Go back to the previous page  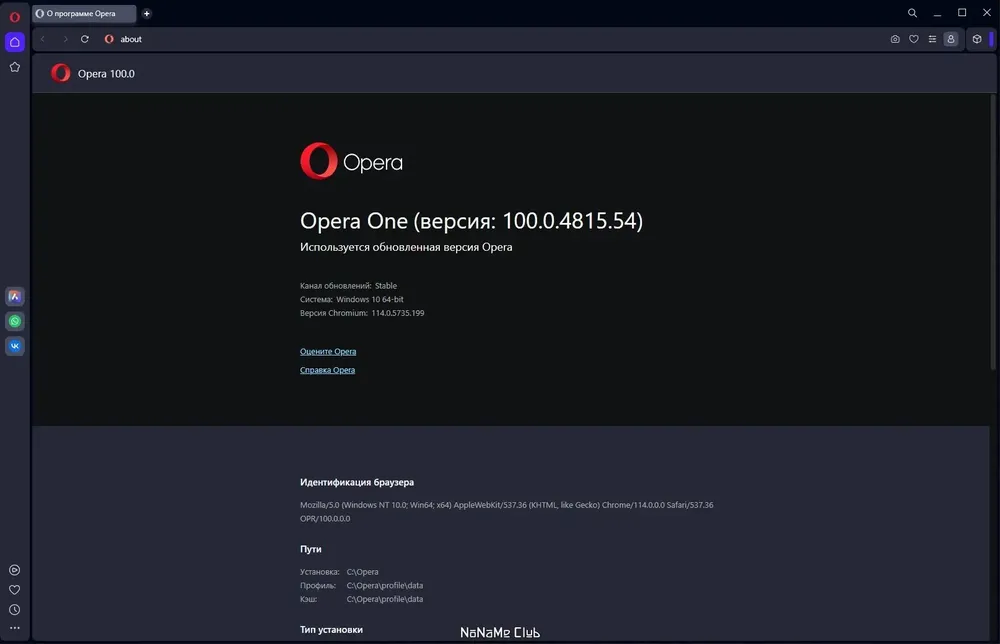(x=43, y=39)
